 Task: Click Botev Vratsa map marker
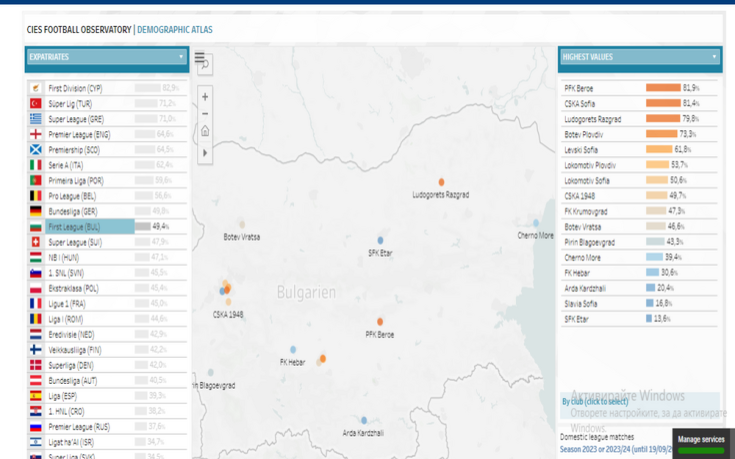click(242, 225)
